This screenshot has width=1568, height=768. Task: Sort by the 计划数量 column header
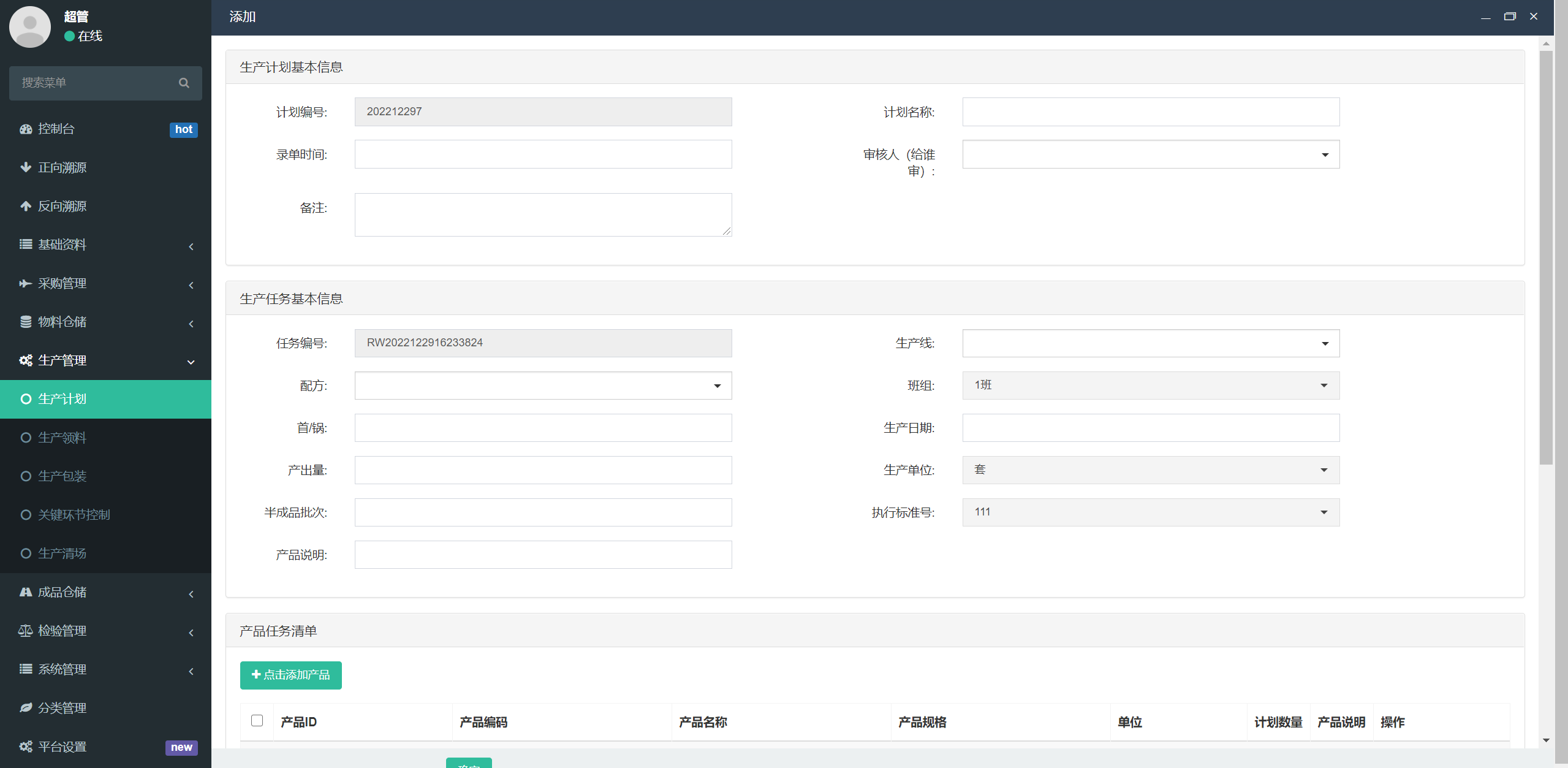[1278, 722]
